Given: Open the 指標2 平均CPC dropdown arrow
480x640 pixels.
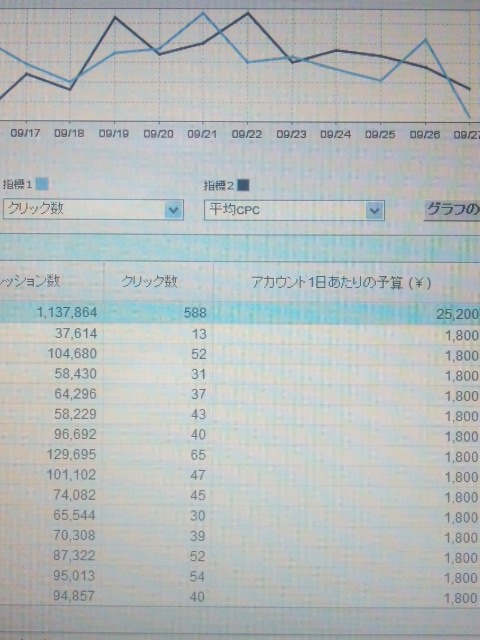Looking at the screenshot, I should pyautogui.click(x=374, y=211).
